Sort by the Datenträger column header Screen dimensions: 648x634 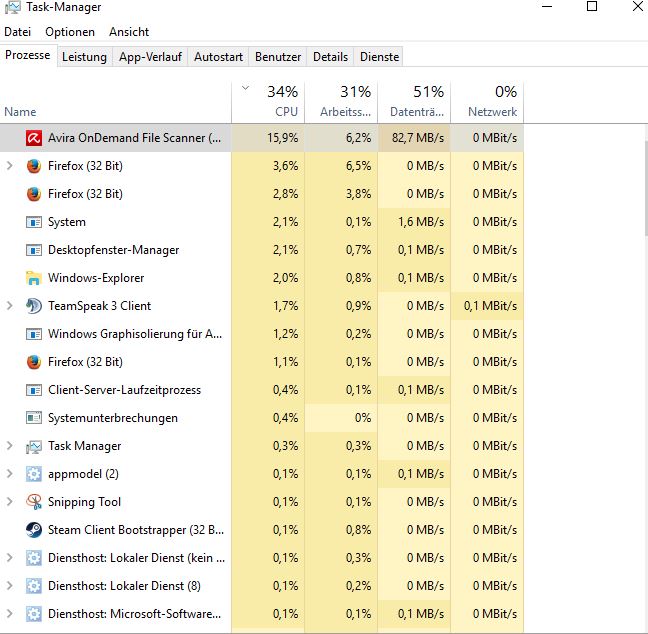tap(414, 102)
